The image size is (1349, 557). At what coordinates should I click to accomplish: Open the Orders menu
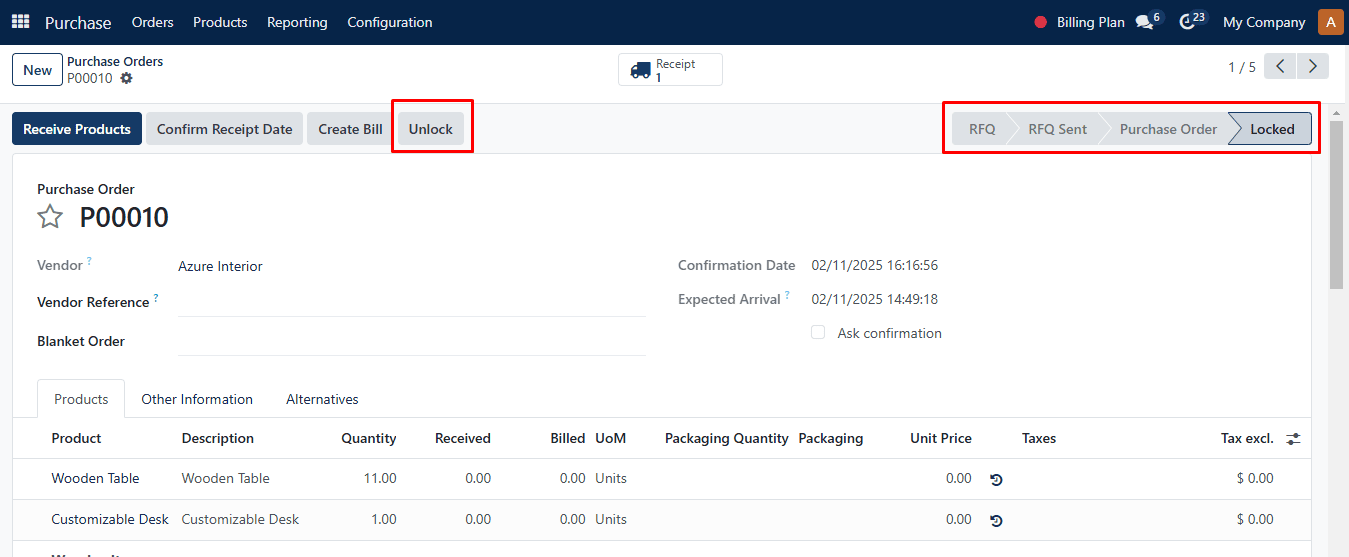pyautogui.click(x=152, y=22)
